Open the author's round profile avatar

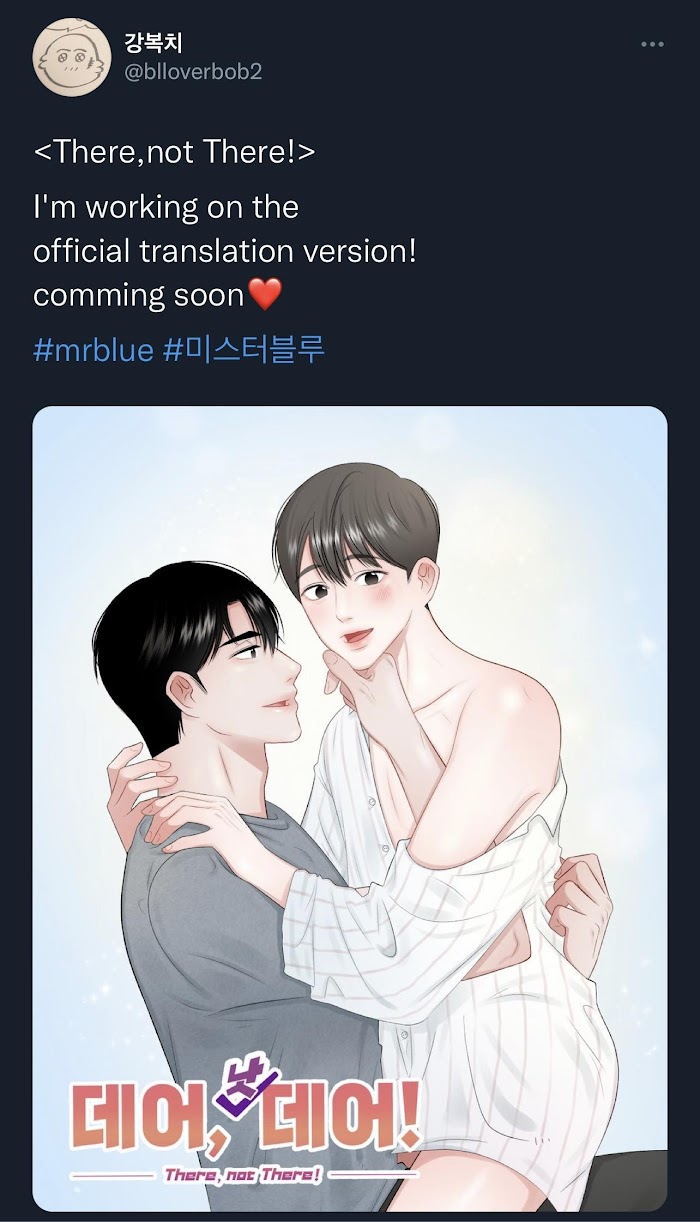coord(71,57)
